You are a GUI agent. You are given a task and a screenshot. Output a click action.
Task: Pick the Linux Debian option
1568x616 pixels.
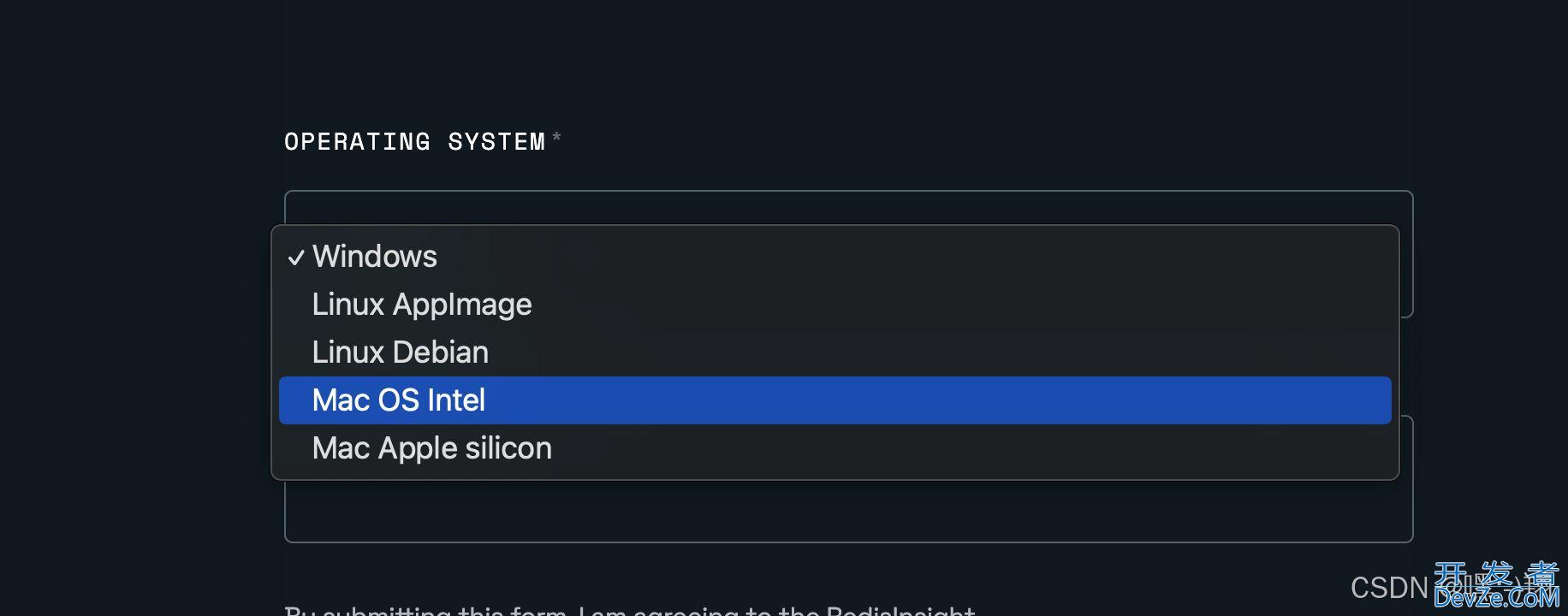[x=834, y=352]
